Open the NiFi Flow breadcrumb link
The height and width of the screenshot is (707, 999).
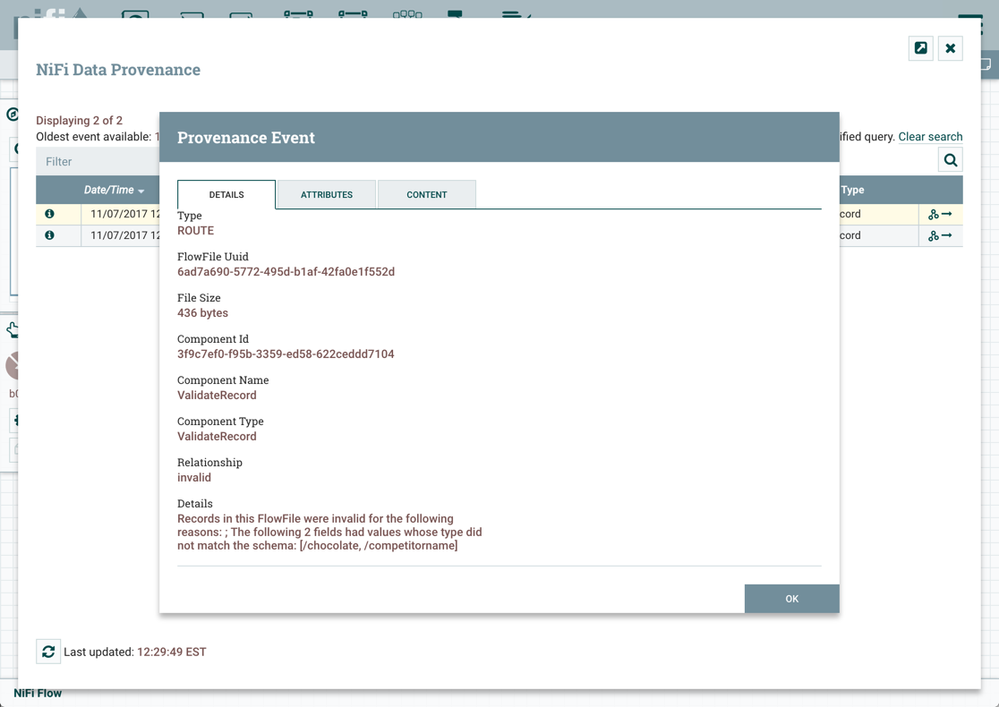[x=38, y=692]
